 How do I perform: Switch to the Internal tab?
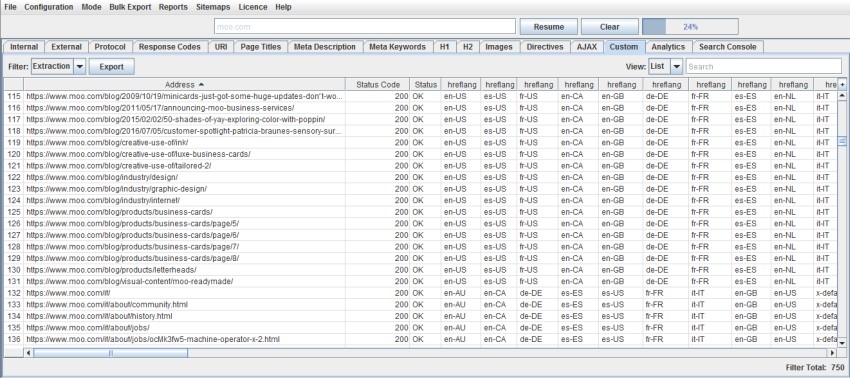click(24, 47)
